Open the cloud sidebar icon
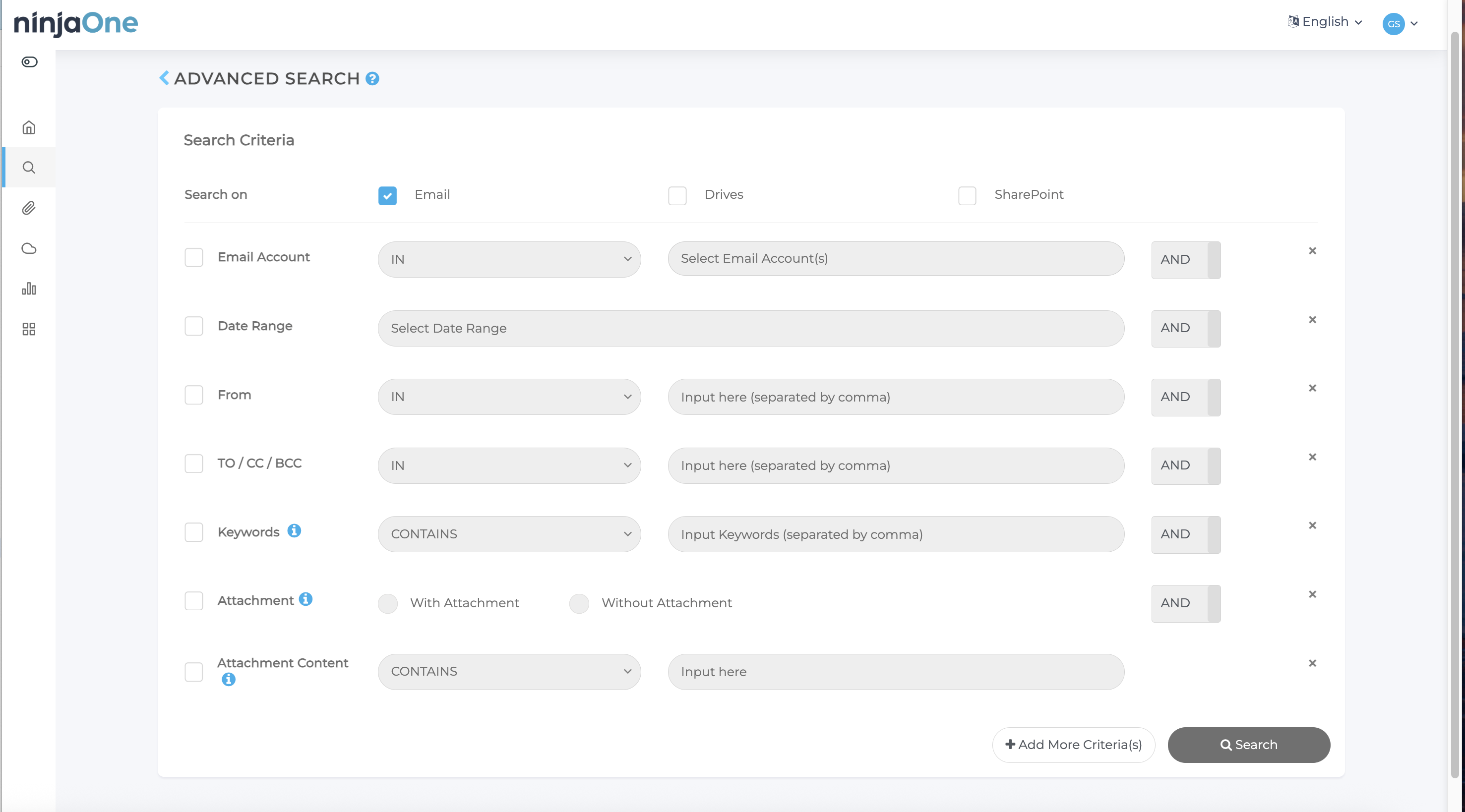 [x=29, y=248]
